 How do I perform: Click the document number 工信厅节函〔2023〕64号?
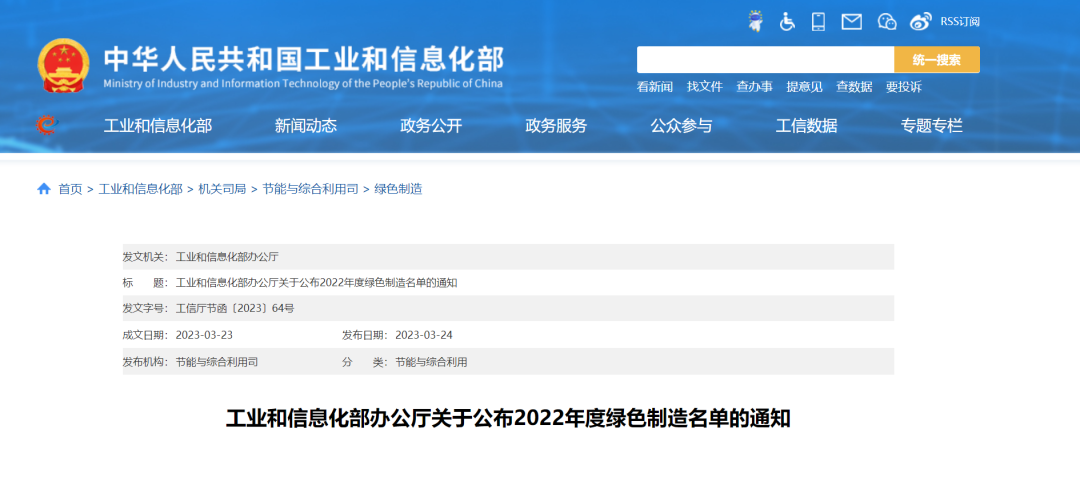[x=236, y=308]
